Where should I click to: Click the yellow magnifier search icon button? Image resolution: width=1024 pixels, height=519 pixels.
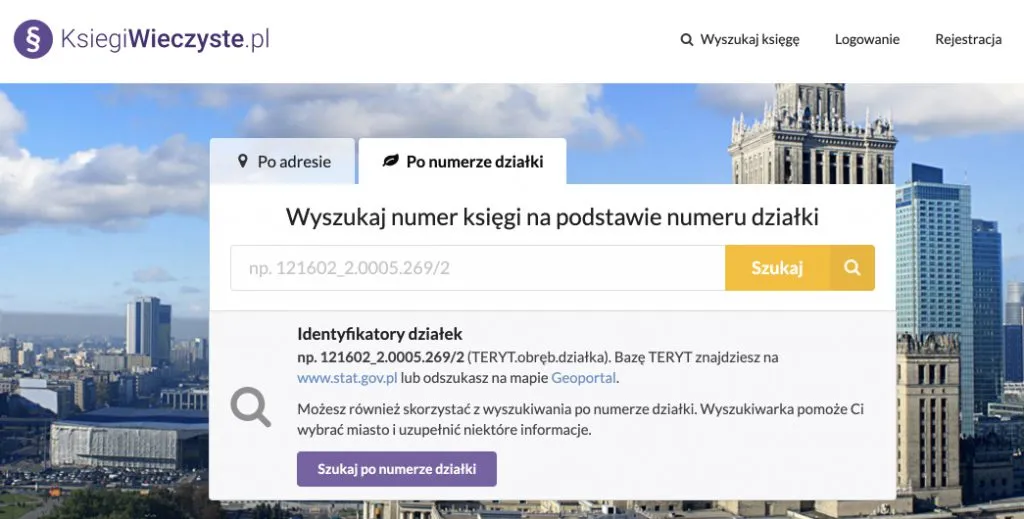pos(852,268)
